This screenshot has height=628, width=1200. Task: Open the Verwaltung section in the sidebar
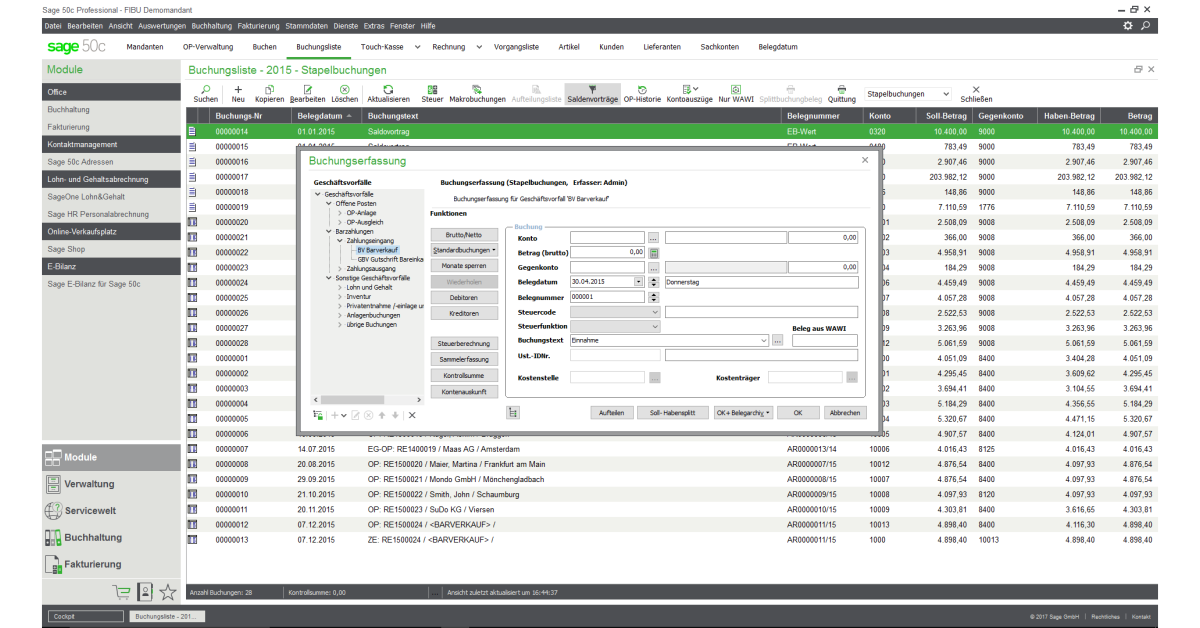pyautogui.click(x=111, y=484)
